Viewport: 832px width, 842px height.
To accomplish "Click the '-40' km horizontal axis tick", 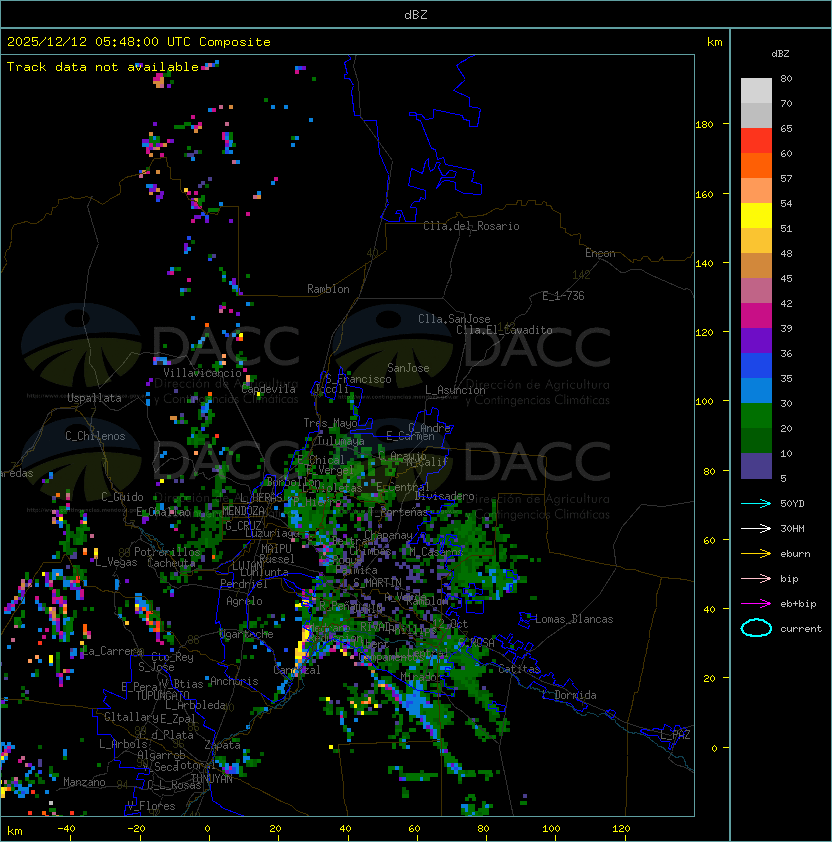I will pos(66,829).
